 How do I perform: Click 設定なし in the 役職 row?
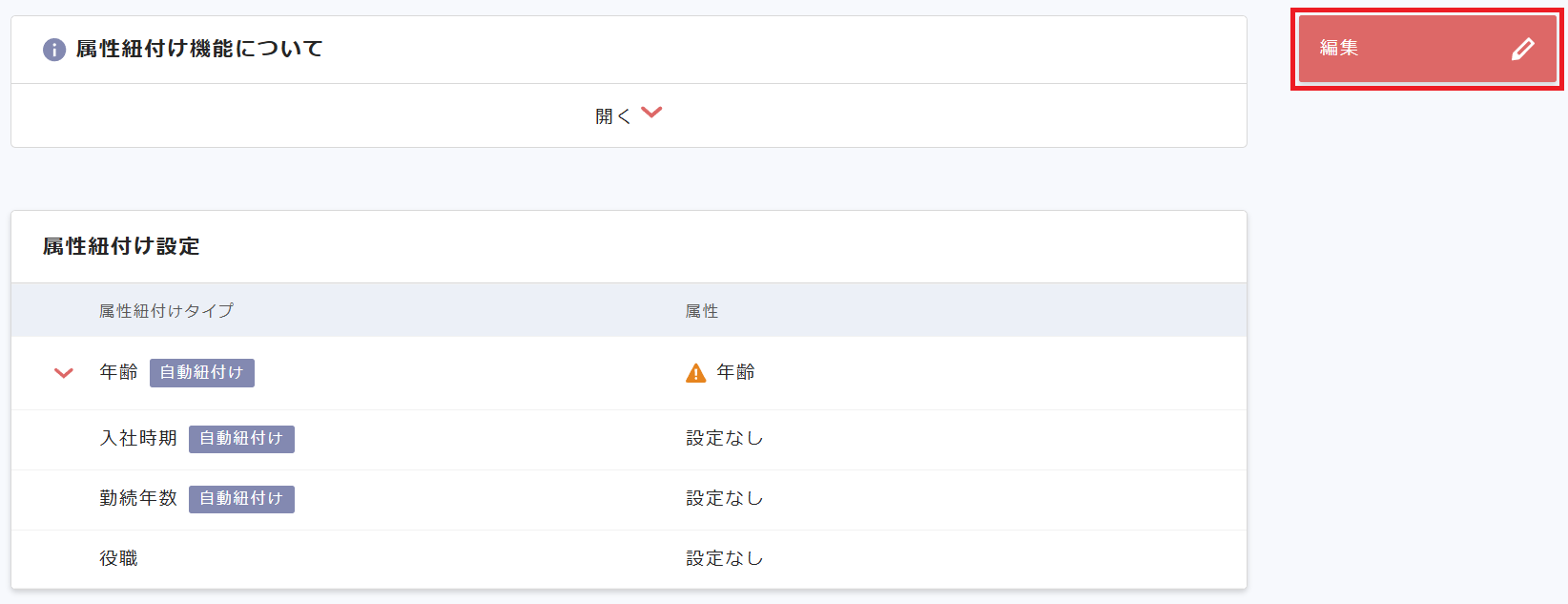pyautogui.click(x=725, y=558)
